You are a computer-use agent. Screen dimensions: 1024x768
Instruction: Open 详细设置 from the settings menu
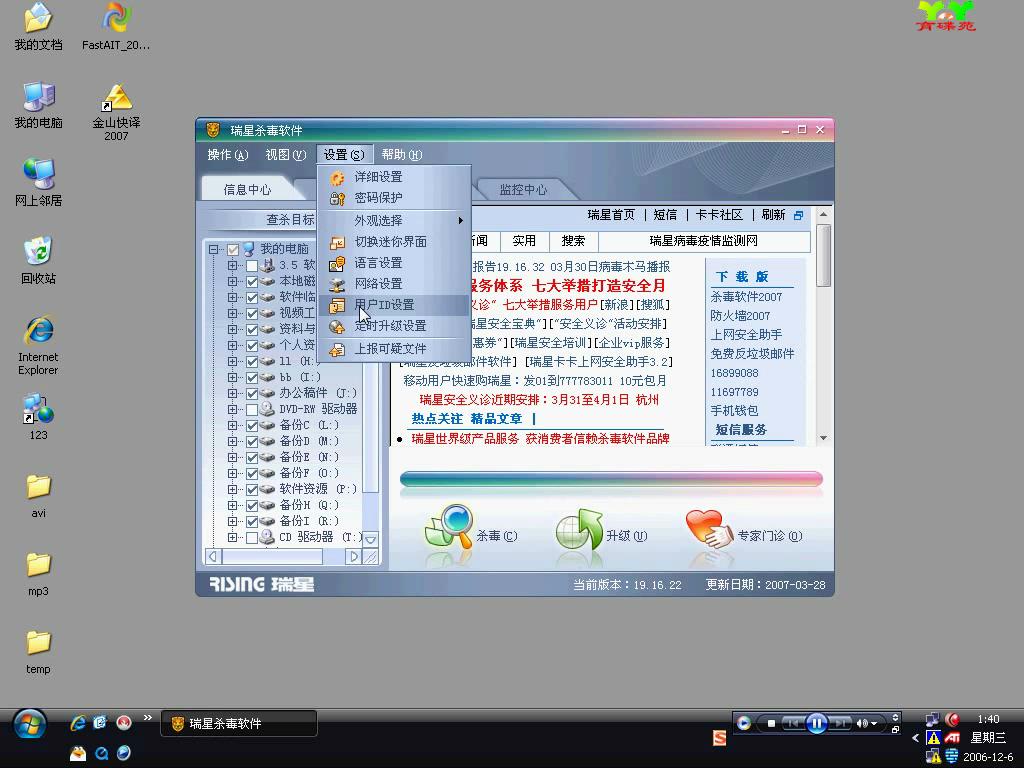(x=393, y=177)
